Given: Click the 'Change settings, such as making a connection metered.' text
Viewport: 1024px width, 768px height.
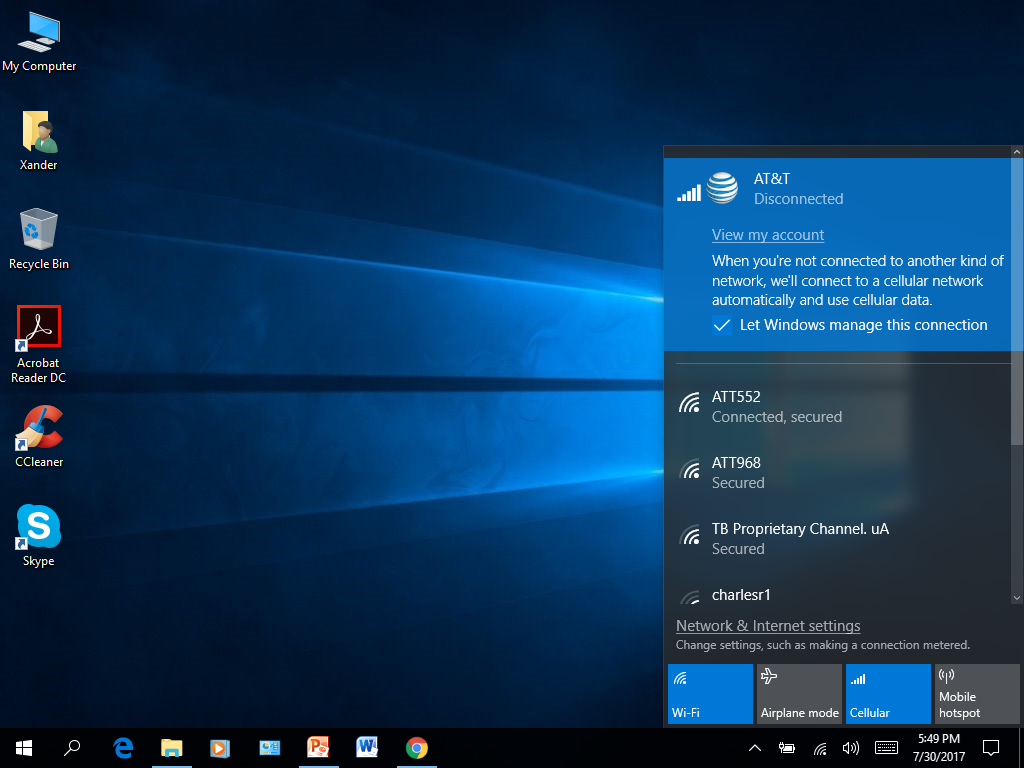Looking at the screenshot, I should [823, 645].
